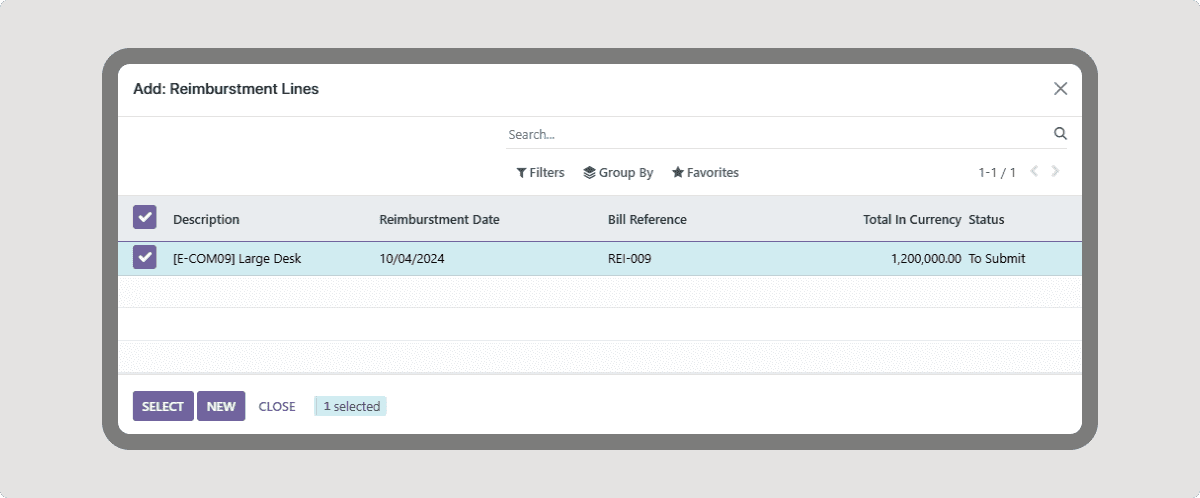
Task: Uncheck the Large Desk row checkbox
Action: (x=145, y=258)
